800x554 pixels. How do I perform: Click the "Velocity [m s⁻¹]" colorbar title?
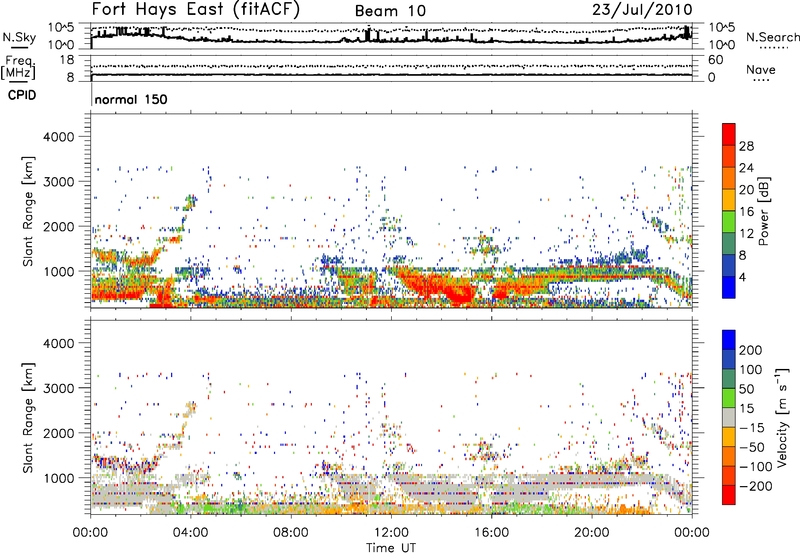(782, 417)
